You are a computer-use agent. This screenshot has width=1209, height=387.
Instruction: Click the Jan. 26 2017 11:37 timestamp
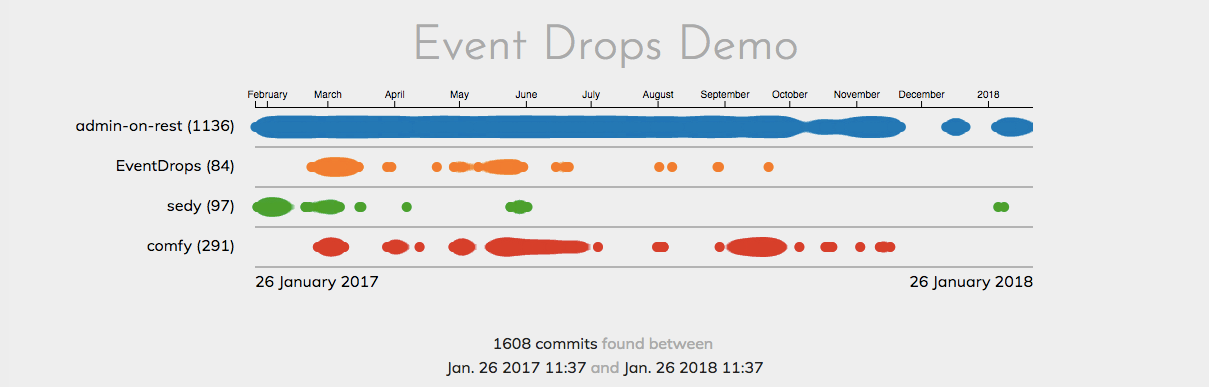517,367
